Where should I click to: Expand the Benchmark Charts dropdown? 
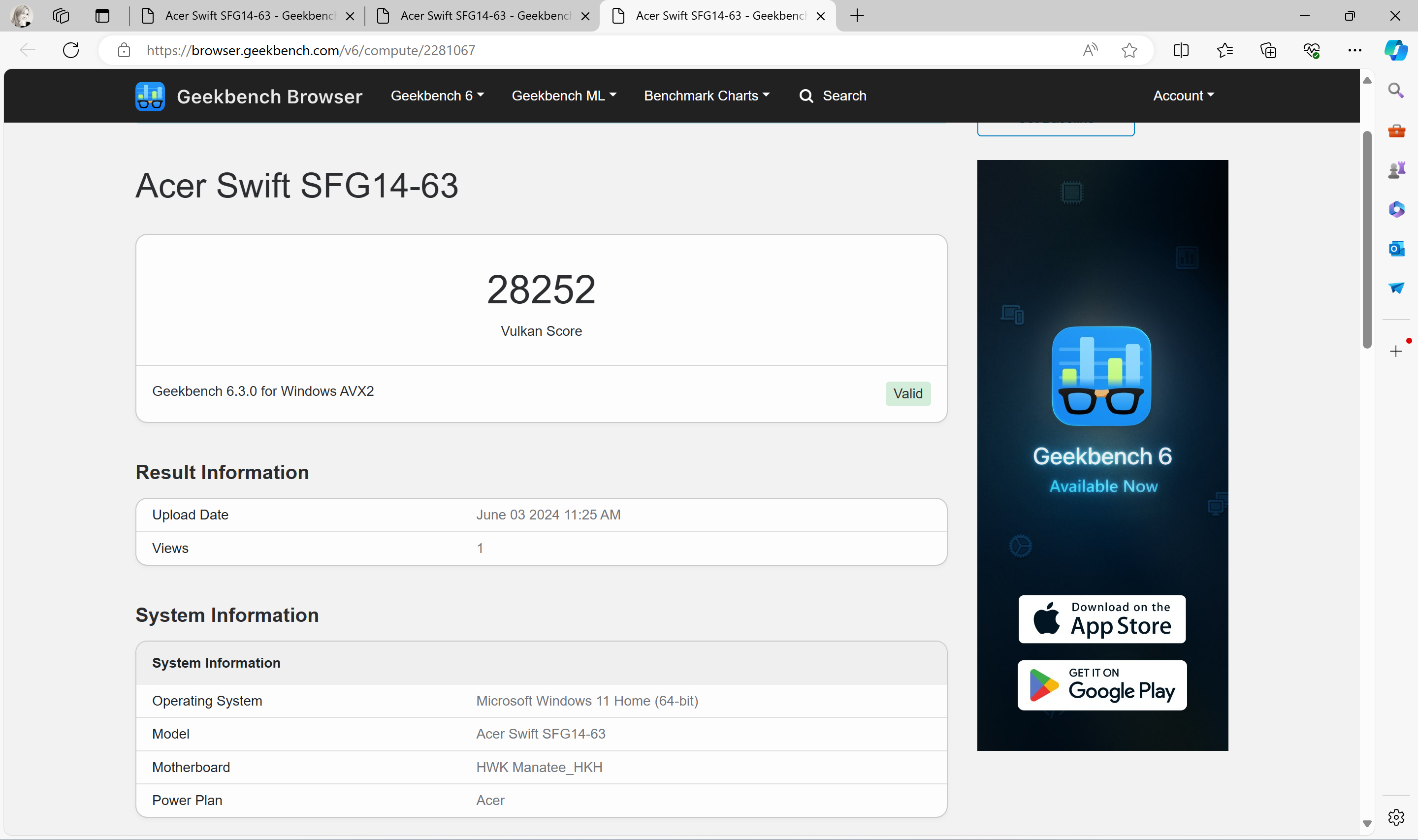tap(706, 96)
